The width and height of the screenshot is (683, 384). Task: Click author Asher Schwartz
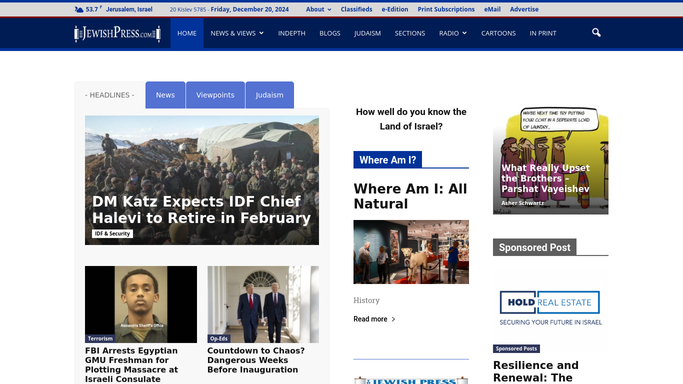click(x=522, y=203)
